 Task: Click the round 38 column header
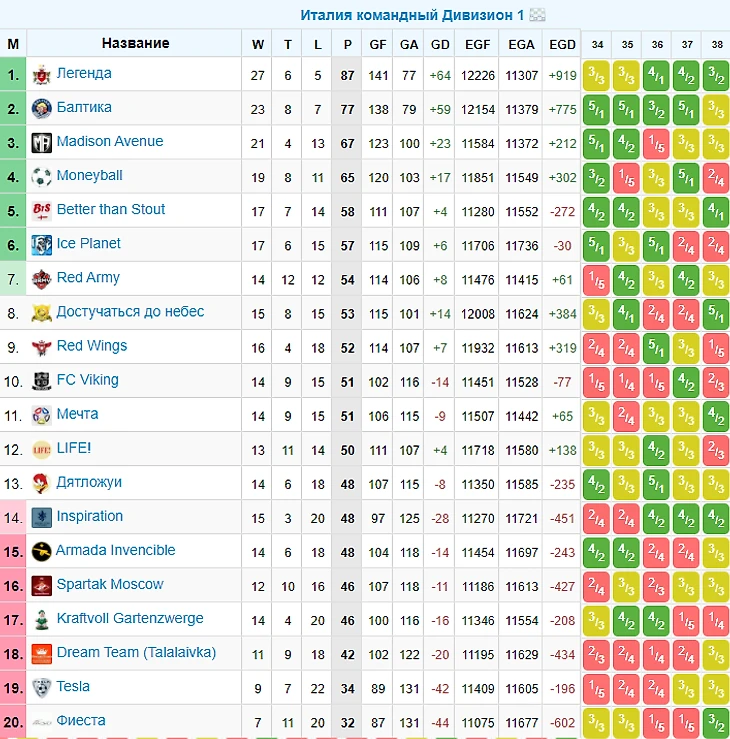pyautogui.click(x=716, y=44)
